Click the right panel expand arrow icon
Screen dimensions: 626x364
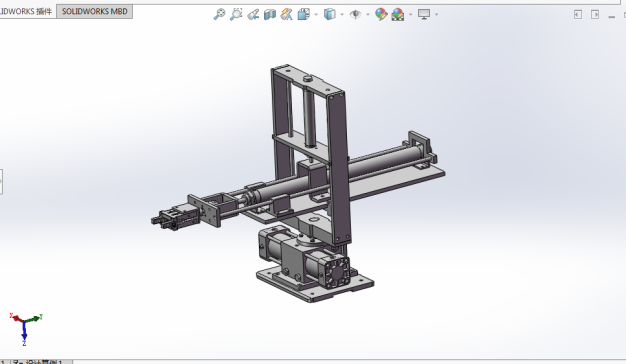[x=595, y=14]
